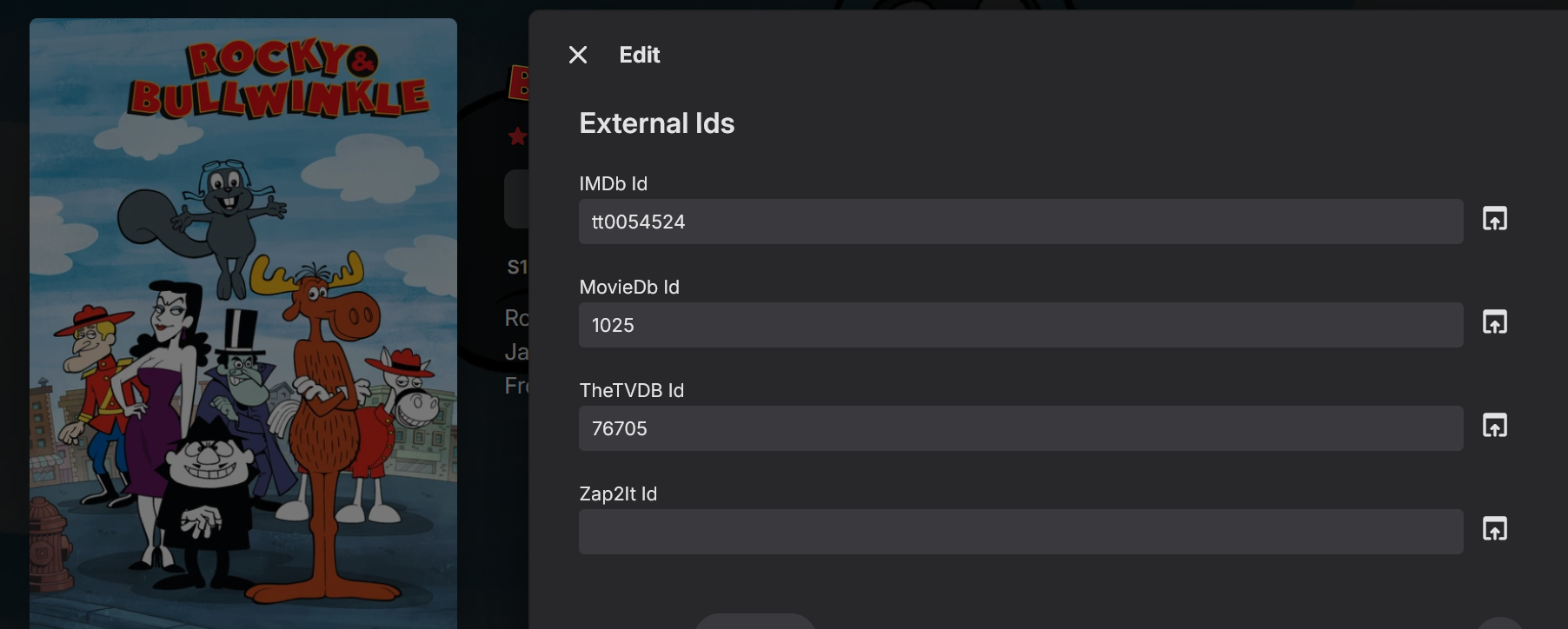This screenshot has width=1568, height=629.
Task: Click the Edit panel title text
Action: point(640,55)
